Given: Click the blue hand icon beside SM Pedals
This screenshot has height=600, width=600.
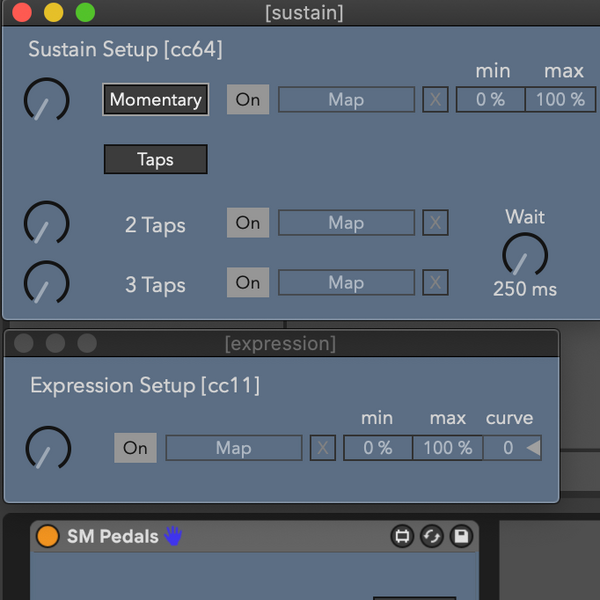Looking at the screenshot, I should 174,537.
